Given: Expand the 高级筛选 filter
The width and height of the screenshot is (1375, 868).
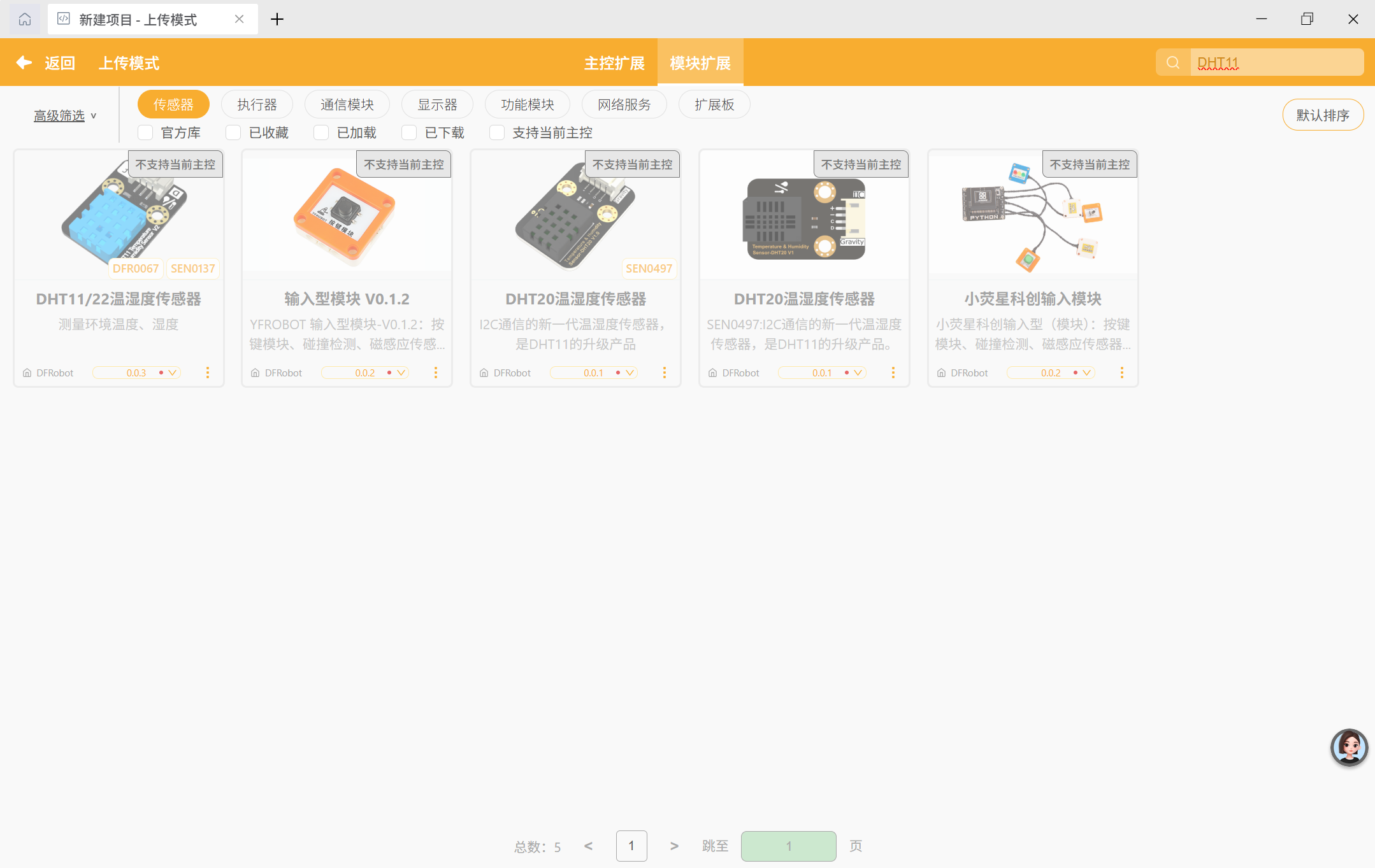Looking at the screenshot, I should (x=65, y=115).
